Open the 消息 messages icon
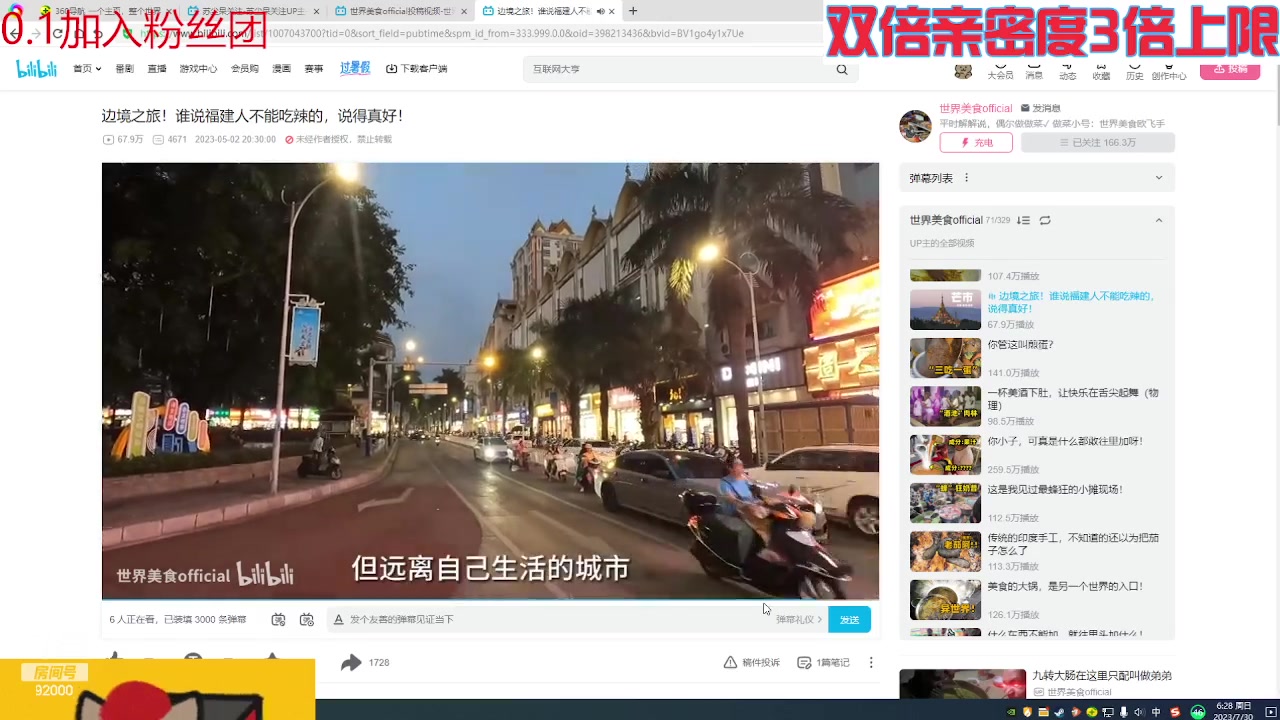Image resolution: width=1280 pixels, height=720 pixels. point(1034,72)
